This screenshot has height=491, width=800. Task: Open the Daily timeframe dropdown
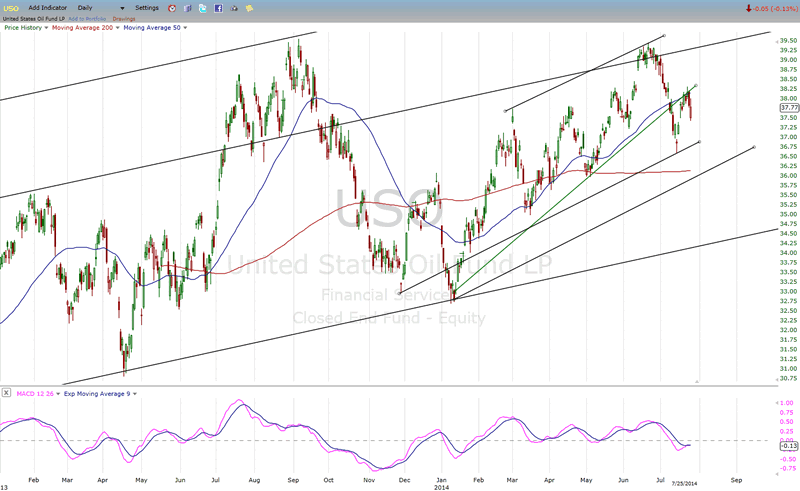click(x=101, y=8)
